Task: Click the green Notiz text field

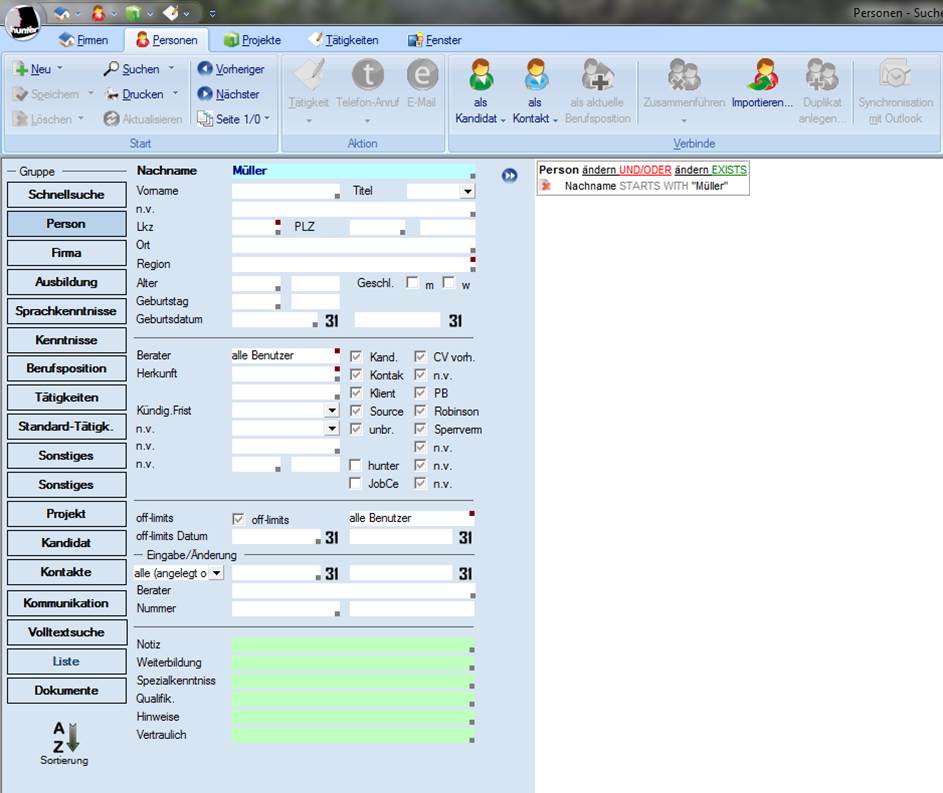Action: [x=351, y=645]
